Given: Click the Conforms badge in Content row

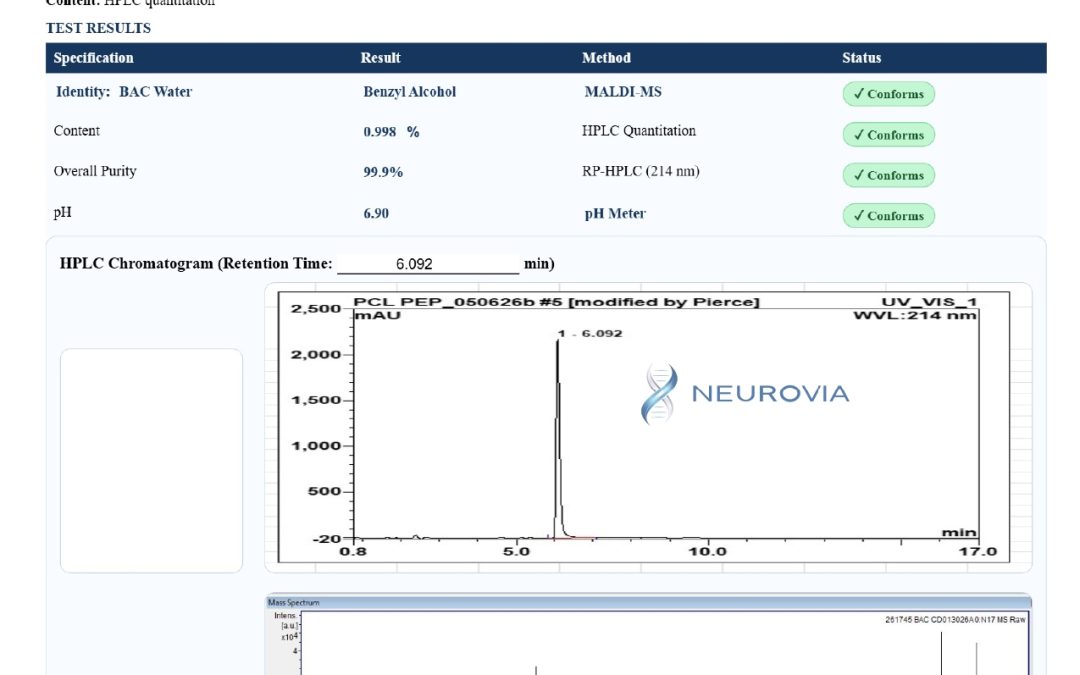Looking at the screenshot, I should pyautogui.click(x=889, y=134).
